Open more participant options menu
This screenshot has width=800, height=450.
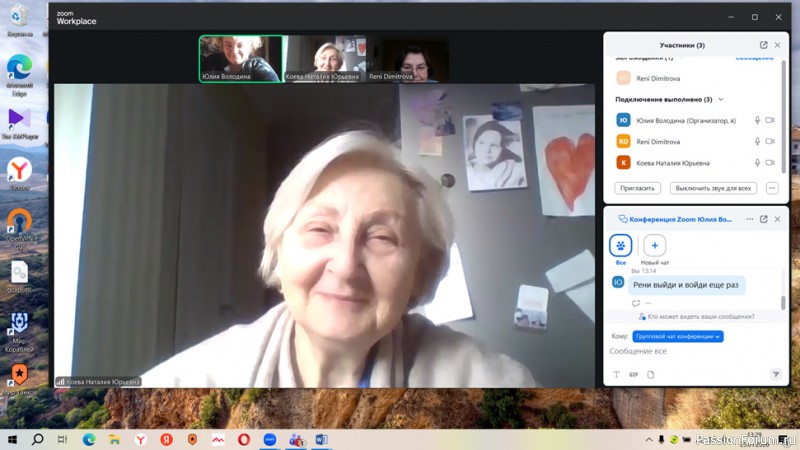[772, 188]
